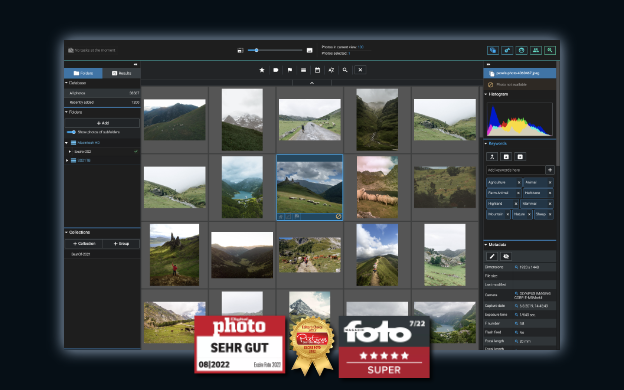Click magnifier icon in top-right search group
624x390 pixels.
tap(550, 51)
